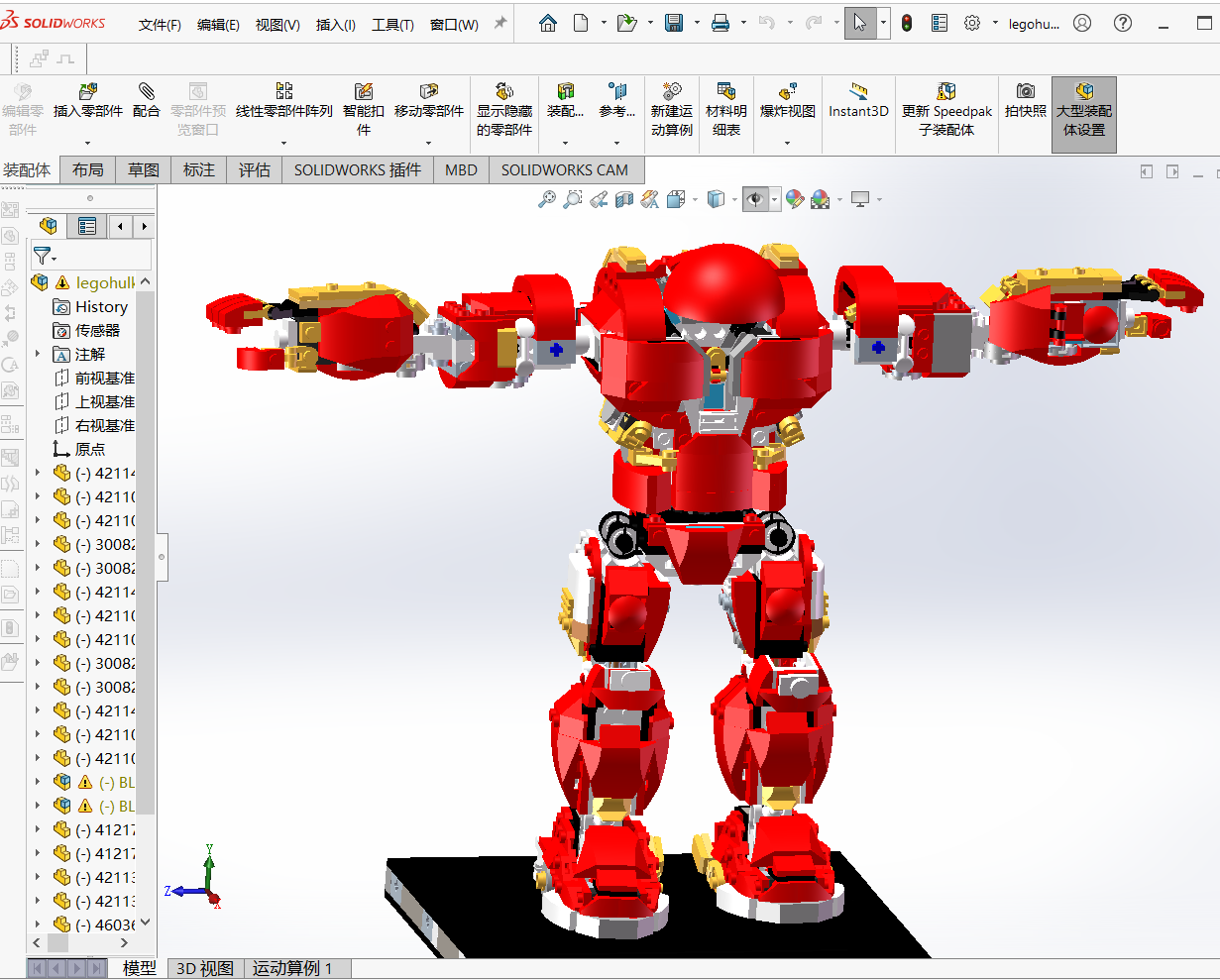Image resolution: width=1220 pixels, height=980 pixels.
Task: Open the 窗口(W) menu
Action: (454, 25)
